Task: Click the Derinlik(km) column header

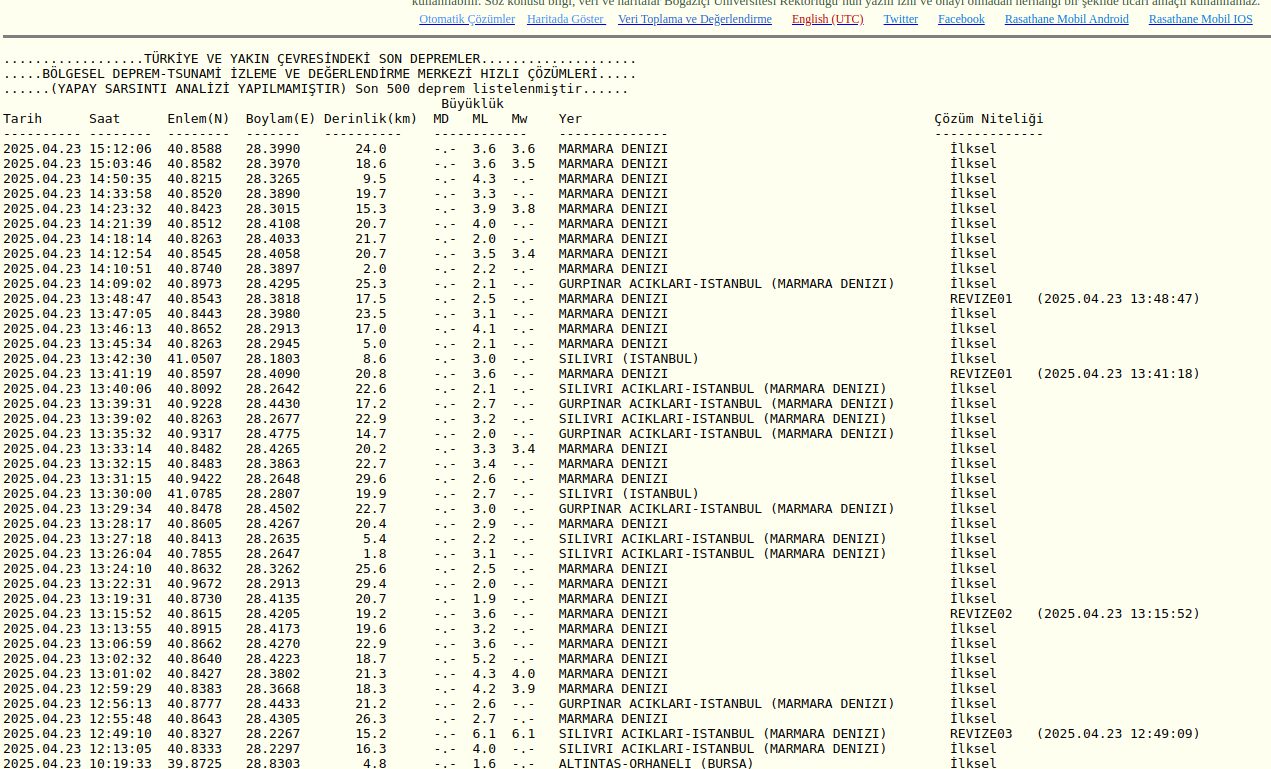Action: click(x=370, y=119)
